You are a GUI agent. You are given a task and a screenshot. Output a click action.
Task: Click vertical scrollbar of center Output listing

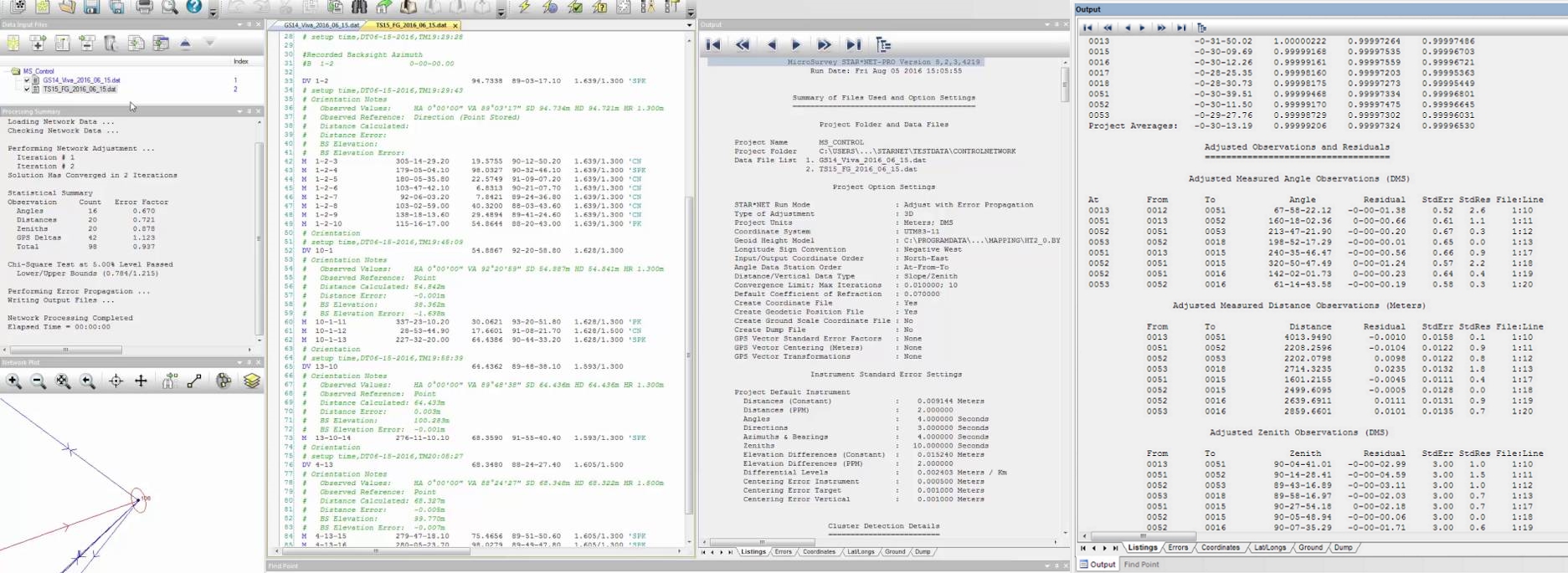point(1065,84)
